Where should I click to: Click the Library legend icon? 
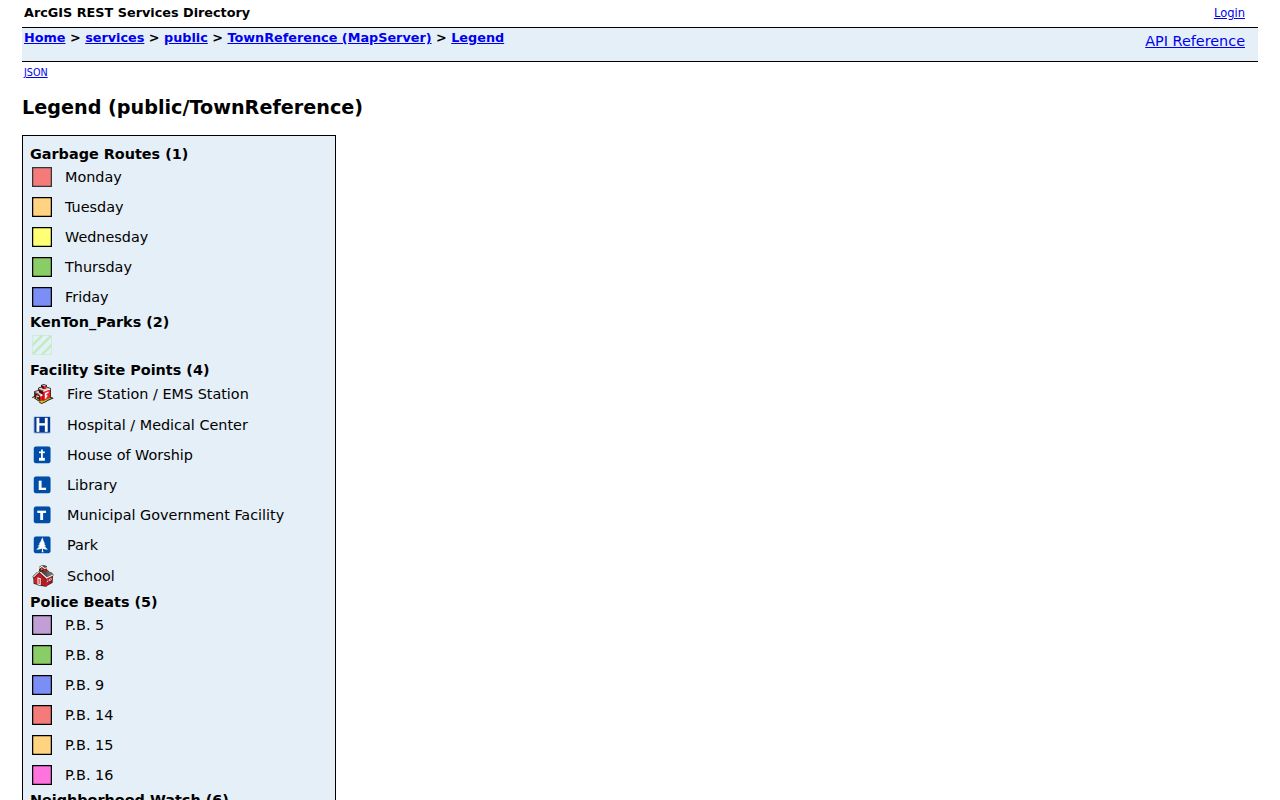[42, 485]
